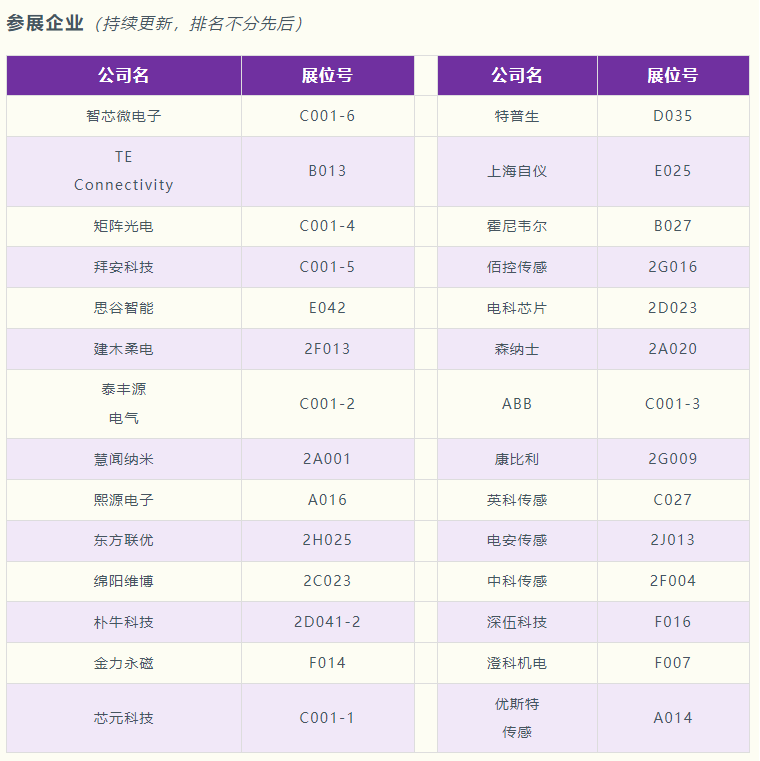
Task: Click the 森纳士 cell
Action: [x=517, y=349]
